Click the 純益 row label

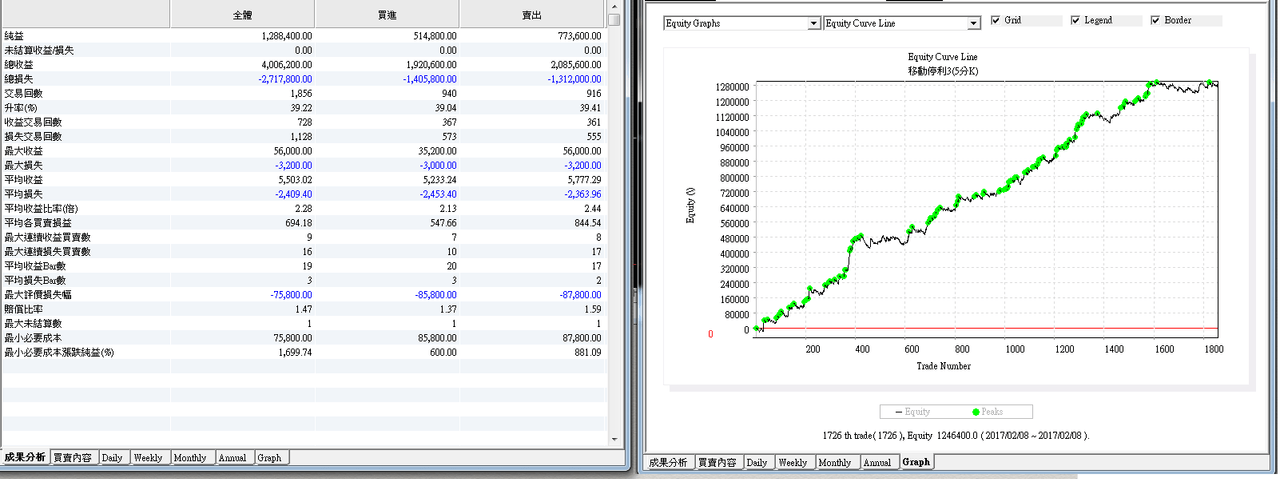pyautogui.click(x=15, y=35)
